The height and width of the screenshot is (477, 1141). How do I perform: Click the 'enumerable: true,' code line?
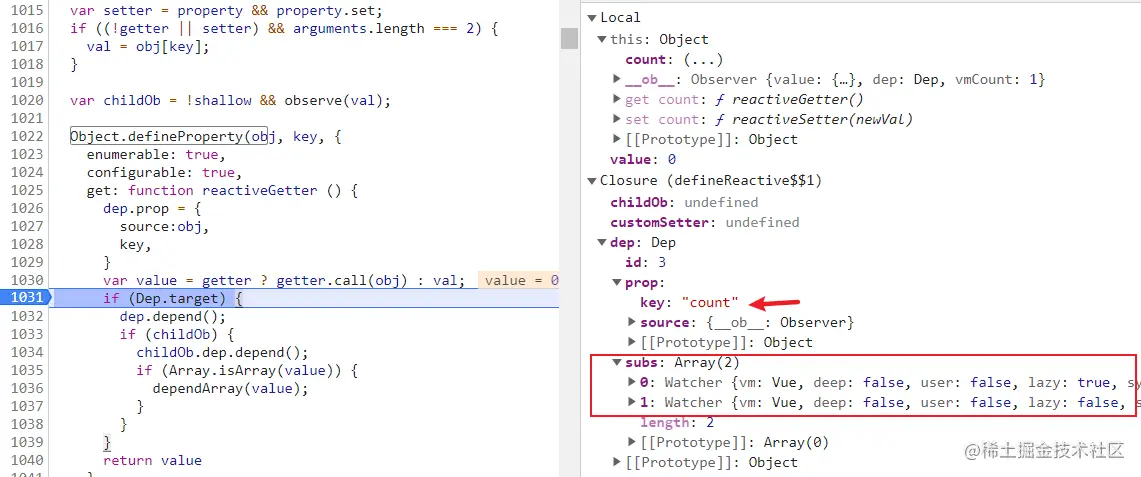156,155
